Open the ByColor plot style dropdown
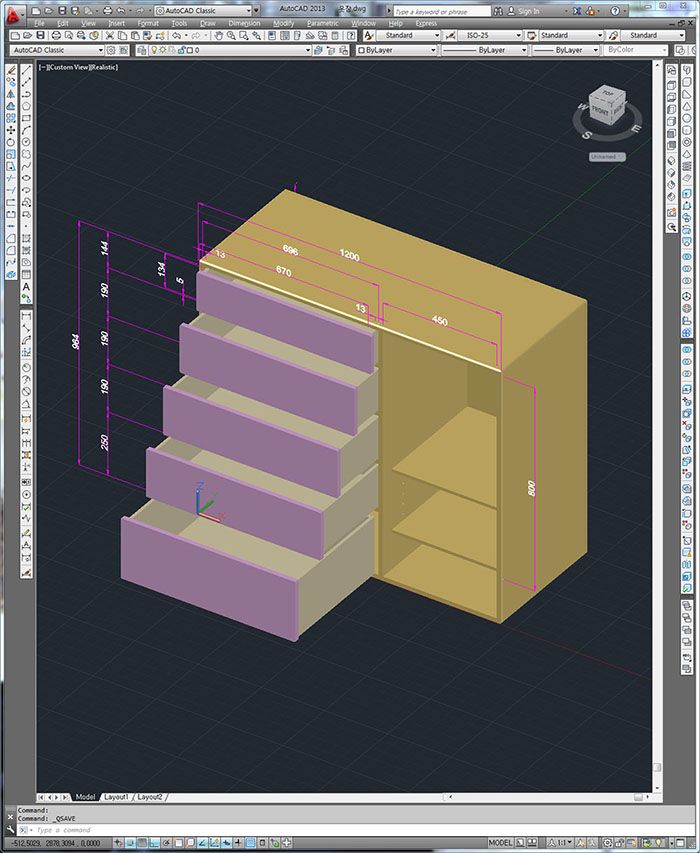Screen dimensions: 700x853 635,50
